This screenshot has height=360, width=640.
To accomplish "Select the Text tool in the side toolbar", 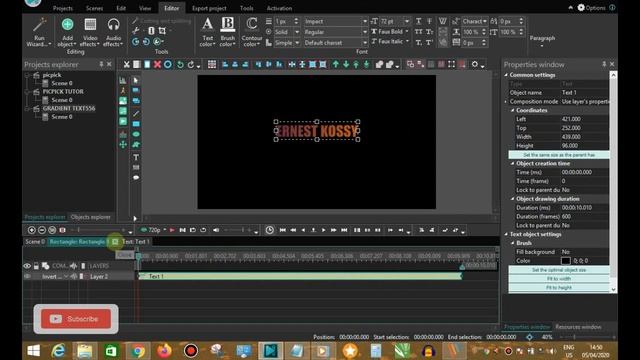I will pos(136,157).
